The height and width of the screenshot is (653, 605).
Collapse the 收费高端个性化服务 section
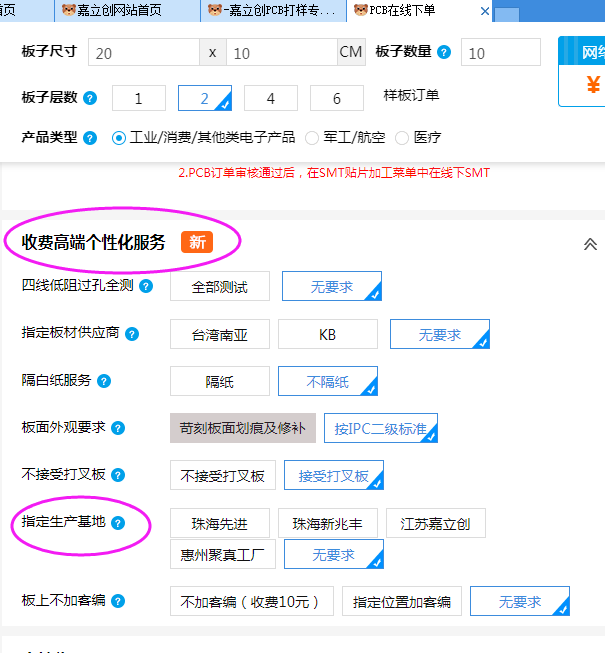[590, 243]
